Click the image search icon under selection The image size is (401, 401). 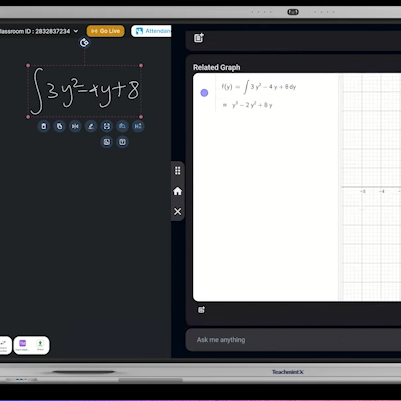[122, 126]
